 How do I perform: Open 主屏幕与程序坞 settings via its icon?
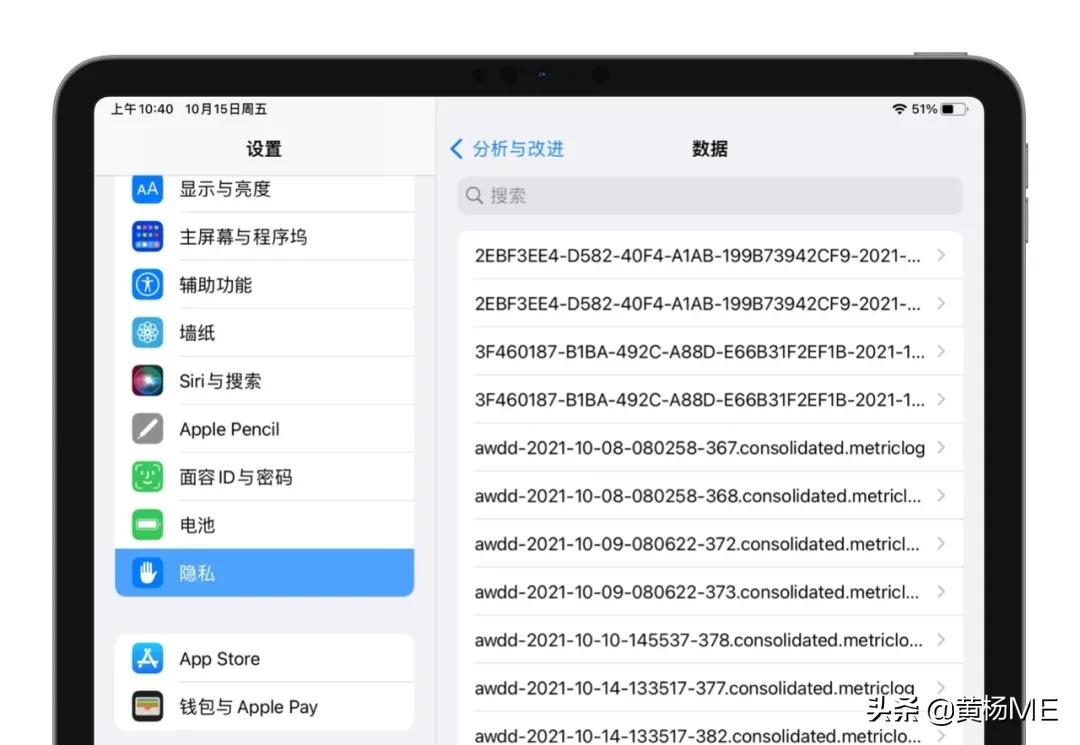(x=147, y=236)
